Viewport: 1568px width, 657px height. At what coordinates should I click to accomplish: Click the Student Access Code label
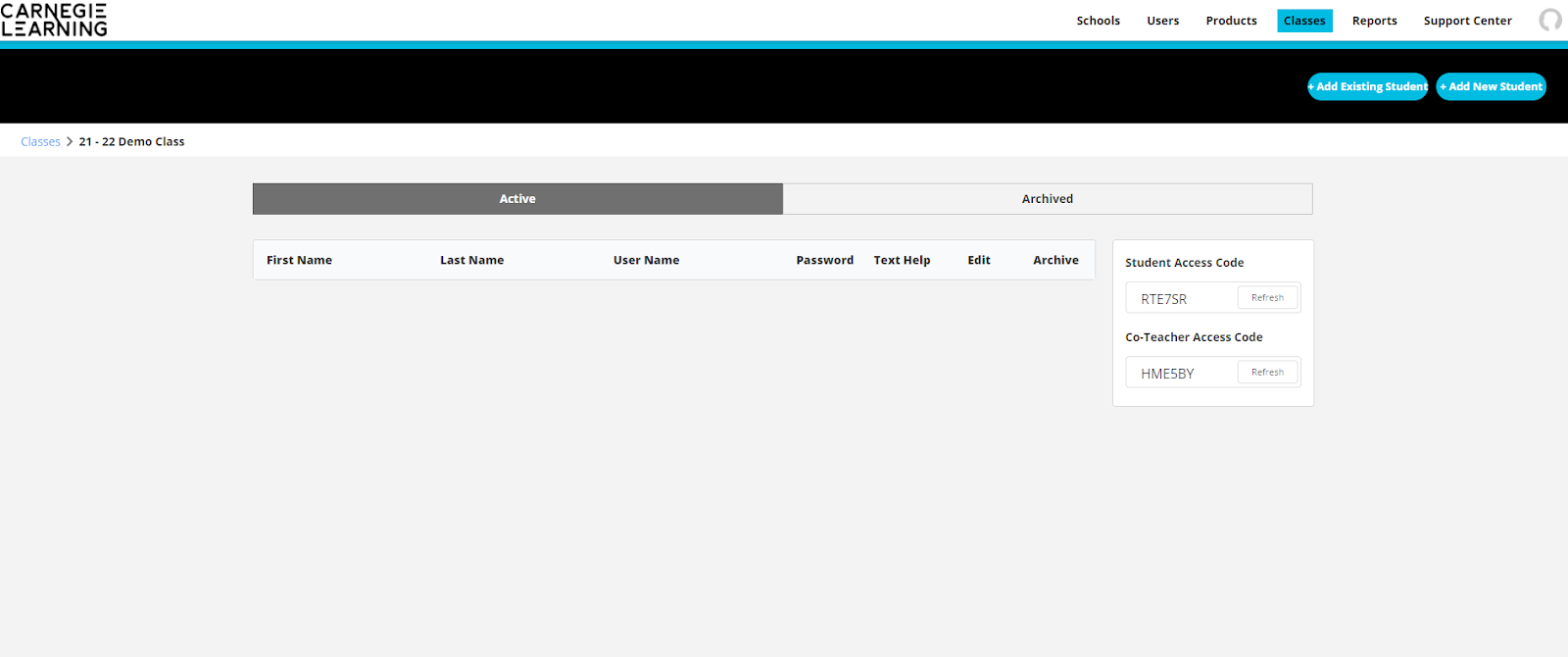coord(1184,263)
